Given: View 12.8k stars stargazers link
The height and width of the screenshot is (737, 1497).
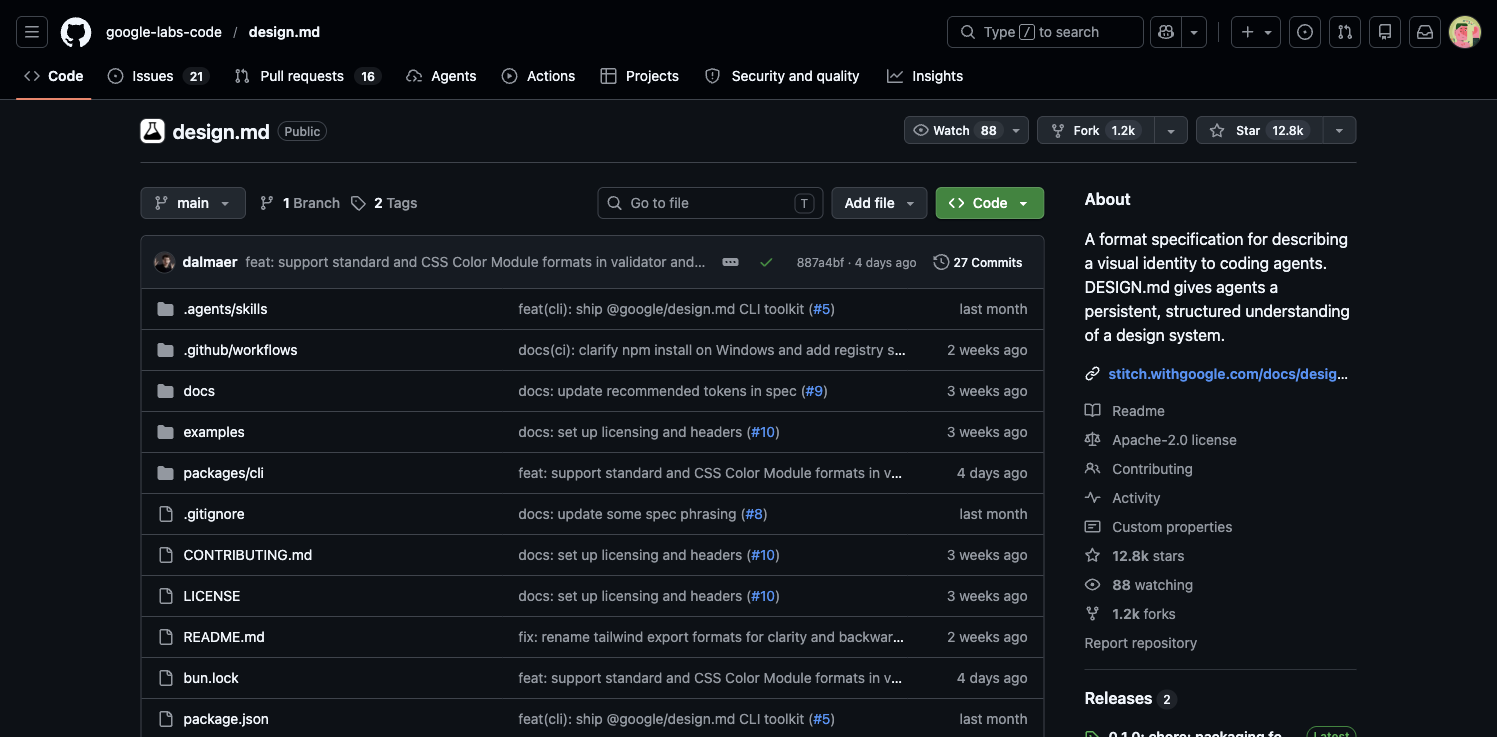Looking at the screenshot, I should click(x=1148, y=556).
